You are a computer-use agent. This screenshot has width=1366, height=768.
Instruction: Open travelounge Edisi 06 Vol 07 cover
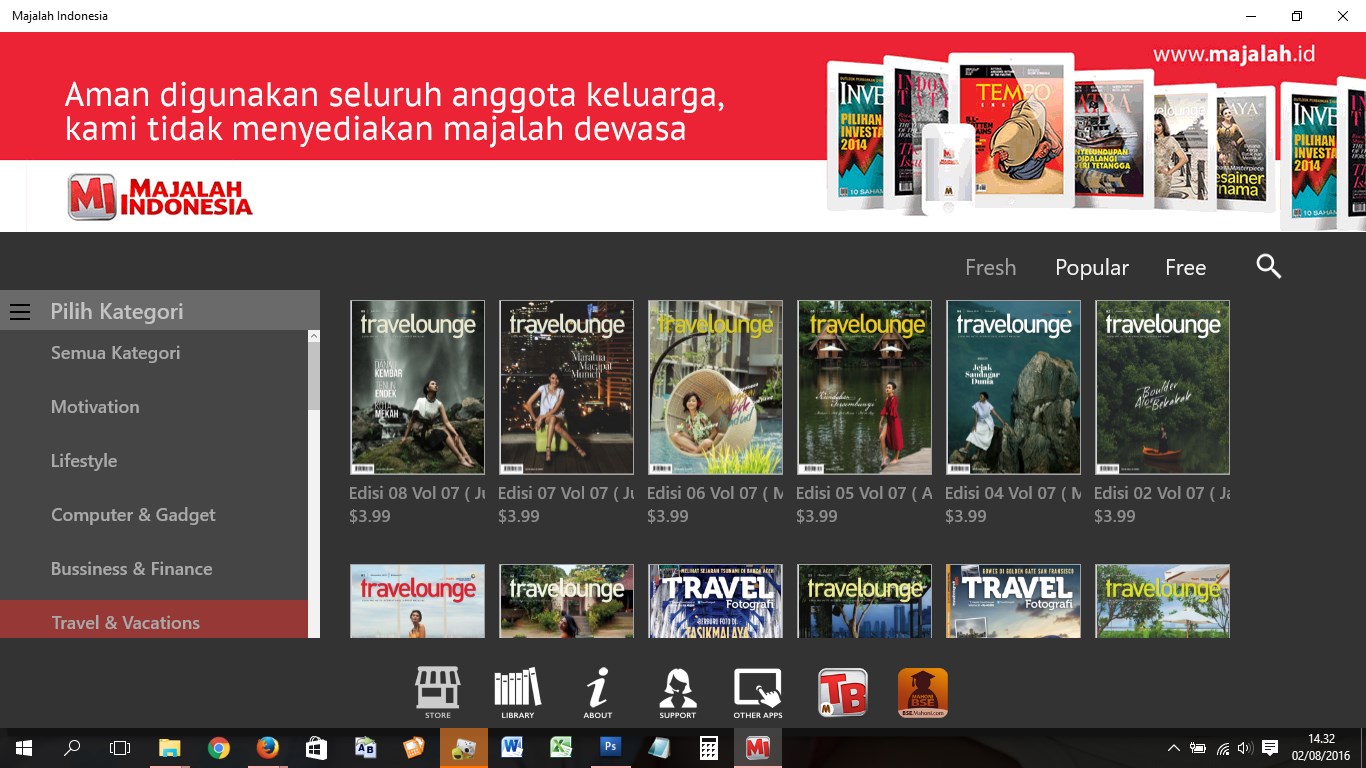tap(715, 387)
